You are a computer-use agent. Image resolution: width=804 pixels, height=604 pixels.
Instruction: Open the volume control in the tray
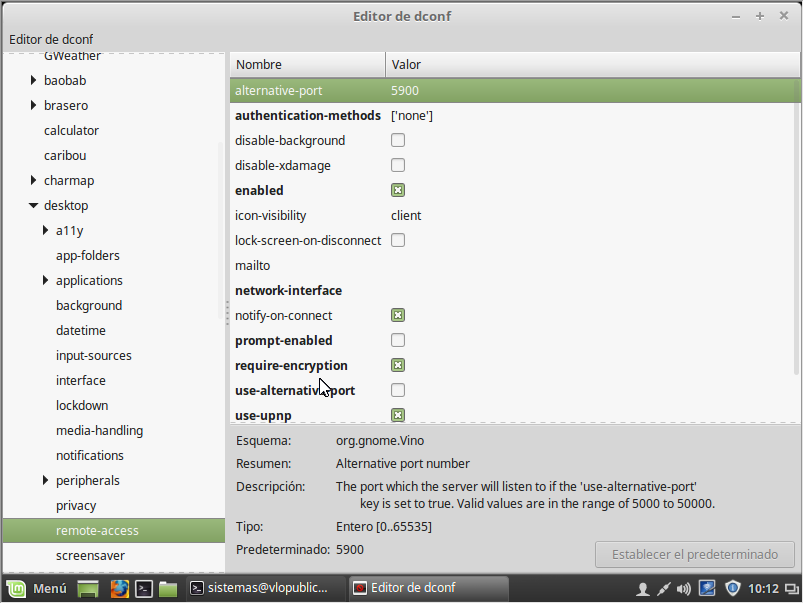tap(684, 588)
